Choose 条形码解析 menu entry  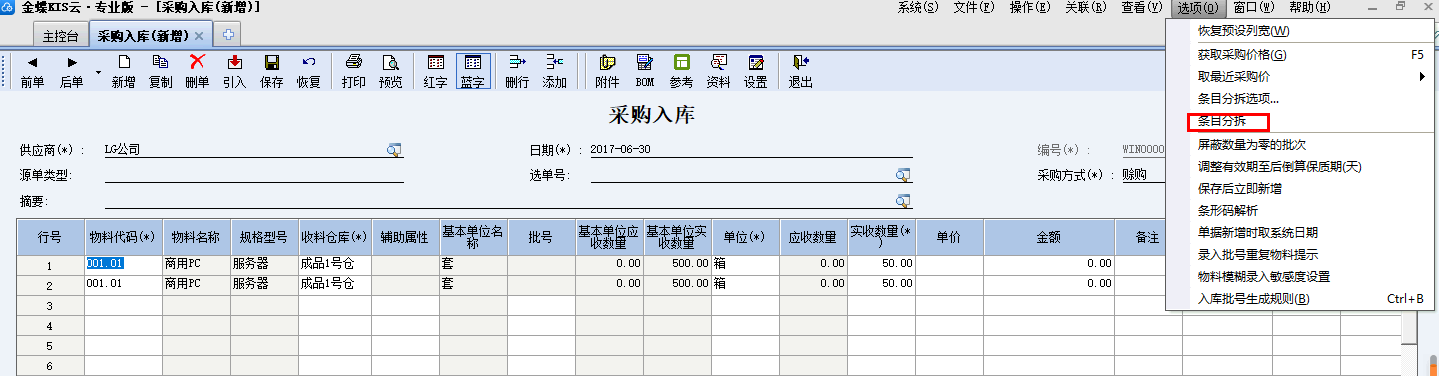tap(1301, 211)
